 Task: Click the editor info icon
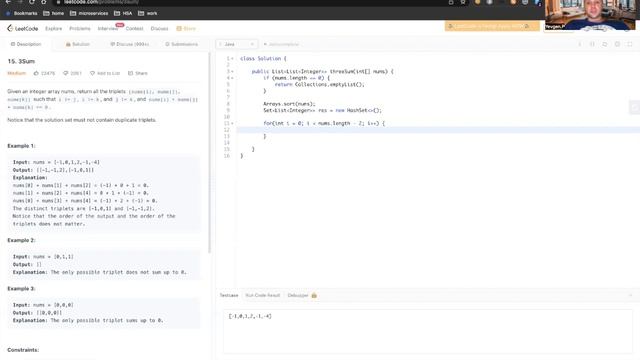click(580, 44)
